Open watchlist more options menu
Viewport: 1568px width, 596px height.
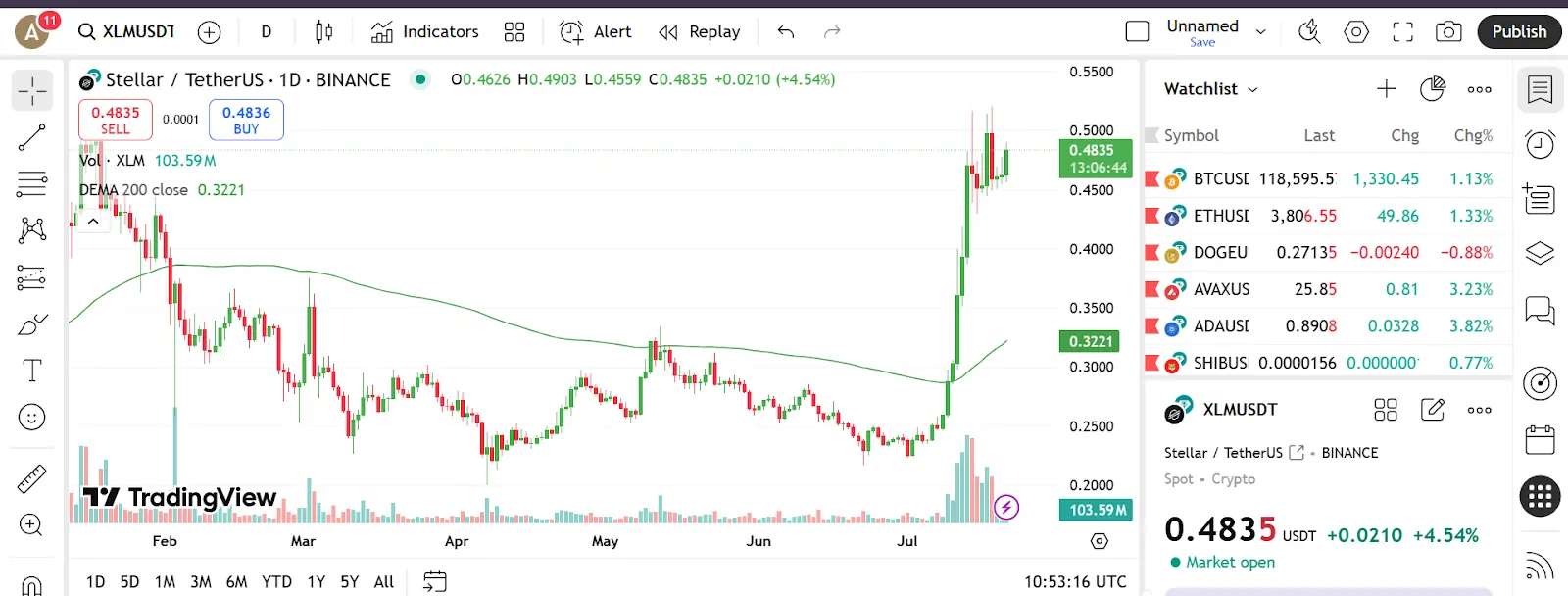[1480, 89]
